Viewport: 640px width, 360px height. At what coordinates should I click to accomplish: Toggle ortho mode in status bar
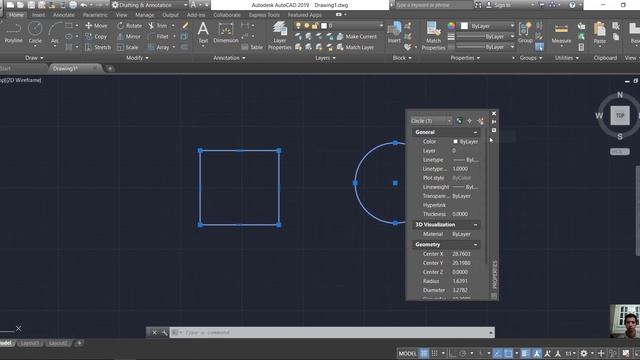click(x=452, y=353)
